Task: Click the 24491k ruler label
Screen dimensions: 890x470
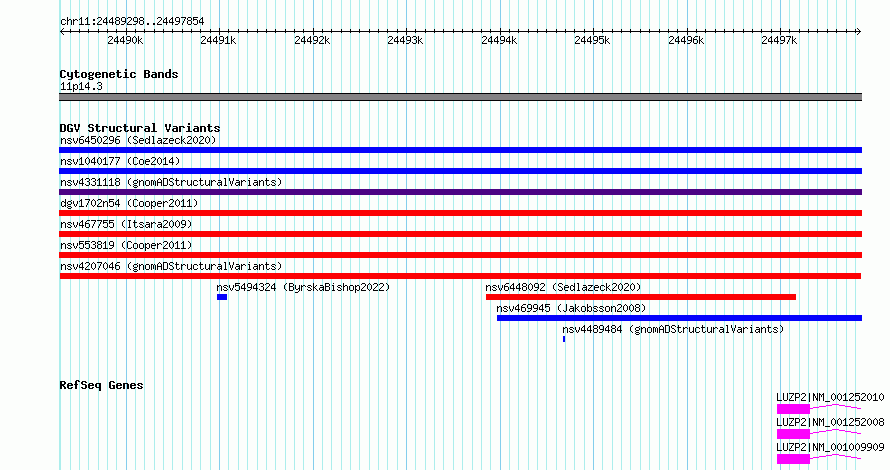Action: (x=218, y=40)
